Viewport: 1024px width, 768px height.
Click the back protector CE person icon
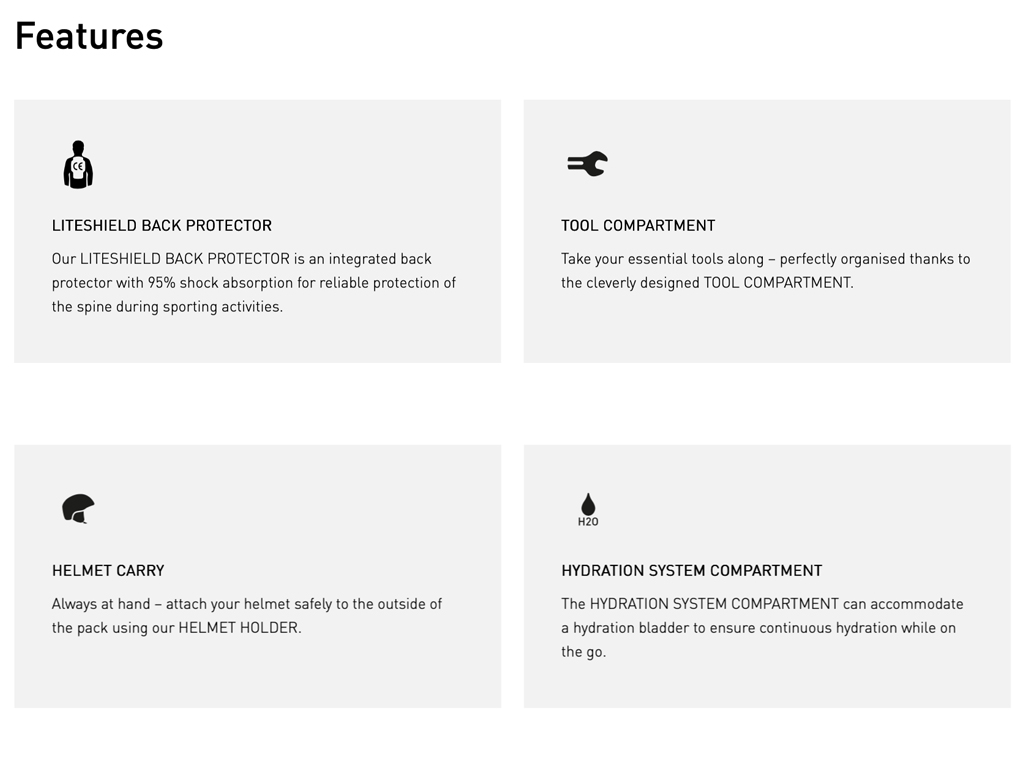point(78,165)
